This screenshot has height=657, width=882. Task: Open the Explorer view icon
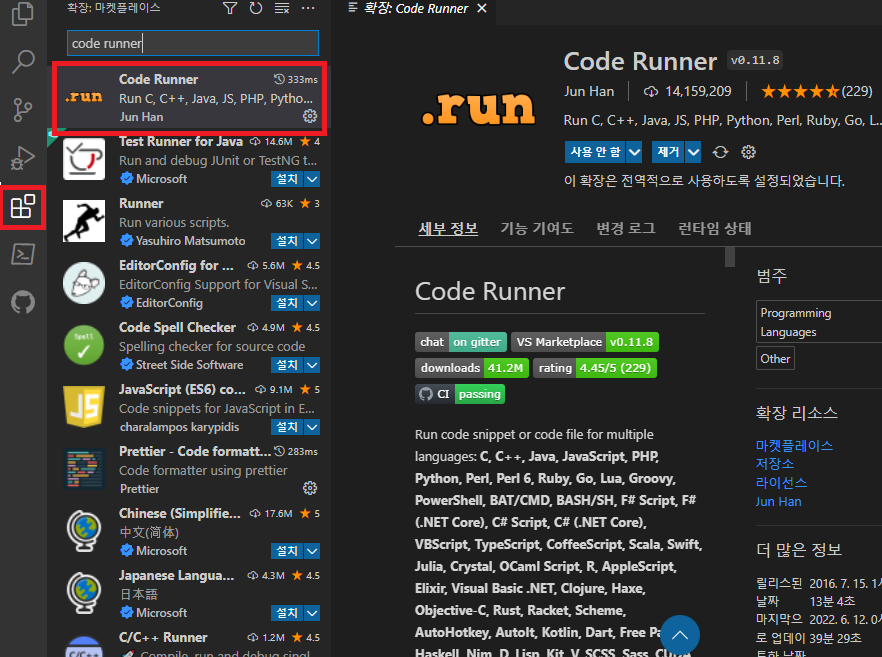pyautogui.click(x=22, y=14)
